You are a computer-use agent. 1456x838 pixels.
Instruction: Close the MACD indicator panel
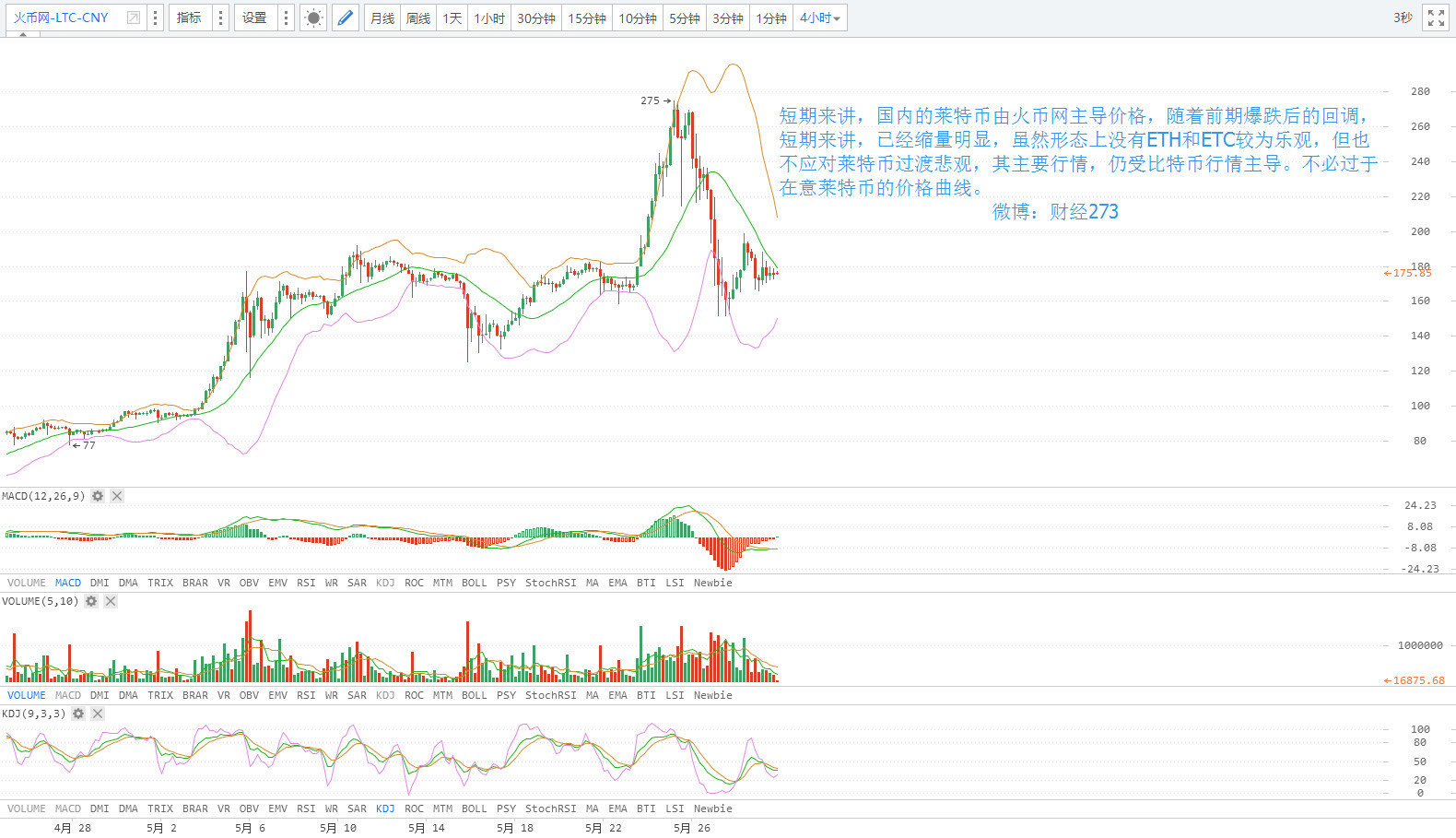pos(117,496)
